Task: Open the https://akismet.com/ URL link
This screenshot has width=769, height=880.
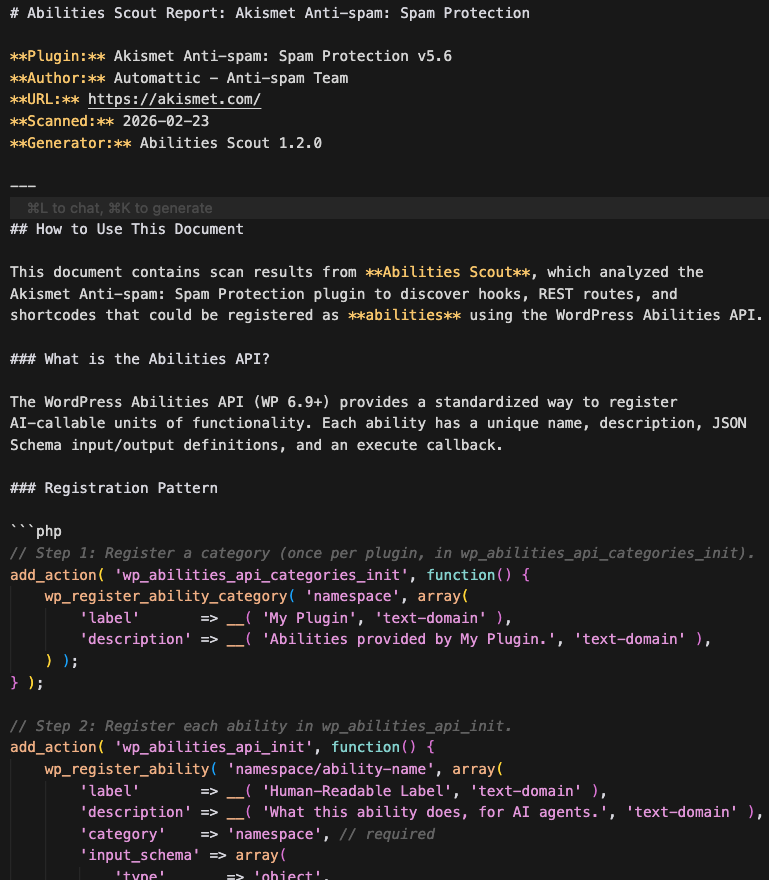Action: coord(175,99)
